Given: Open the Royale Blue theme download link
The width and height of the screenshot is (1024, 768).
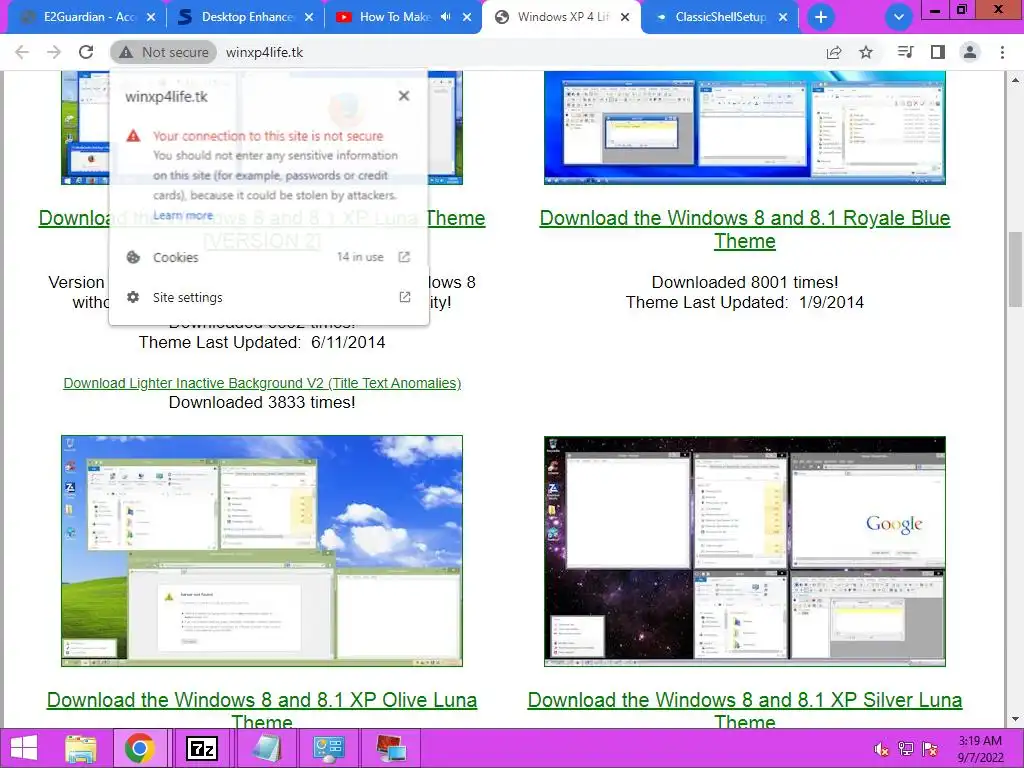Looking at the screenshot, I should (744, 229).
